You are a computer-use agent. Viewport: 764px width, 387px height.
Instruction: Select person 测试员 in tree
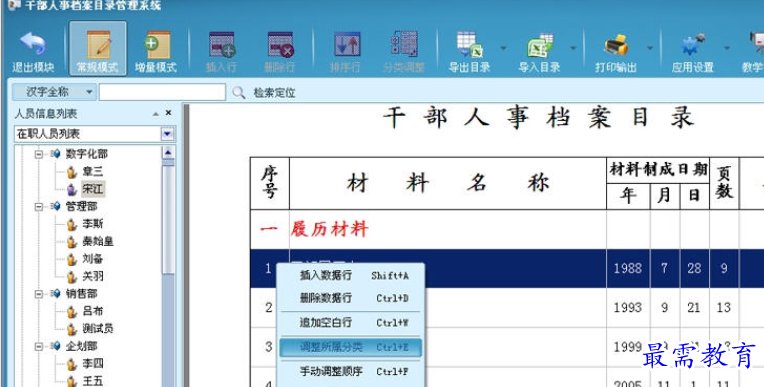(98, 329)
